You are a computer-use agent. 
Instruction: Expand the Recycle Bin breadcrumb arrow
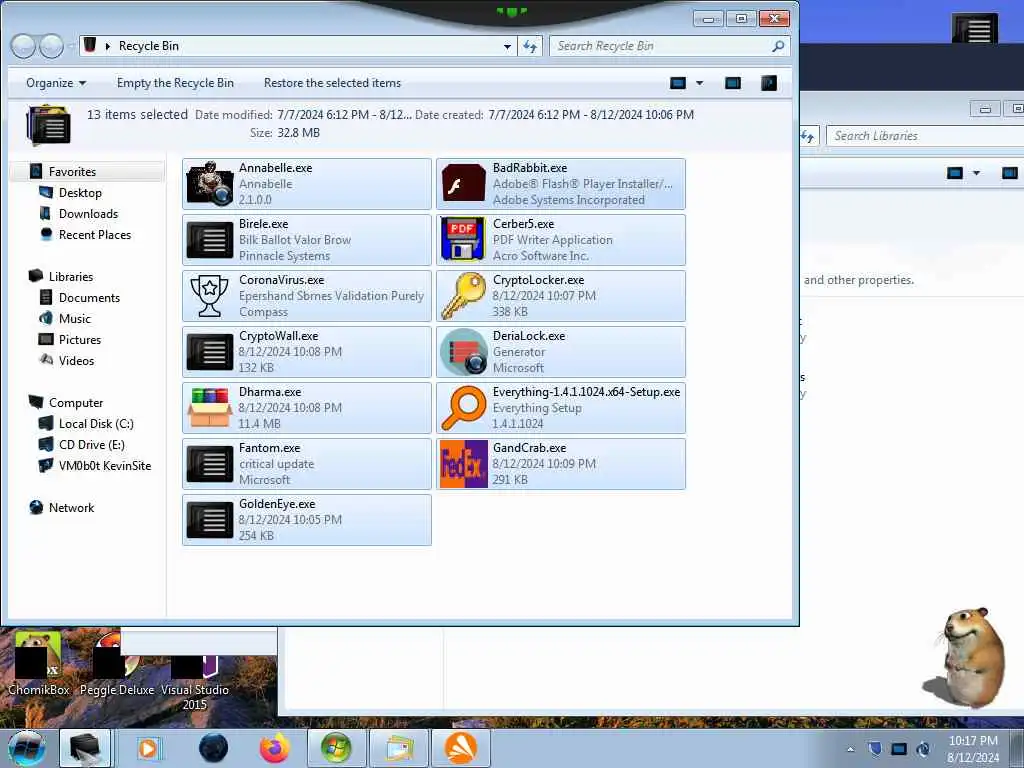(x=108, y=46)
